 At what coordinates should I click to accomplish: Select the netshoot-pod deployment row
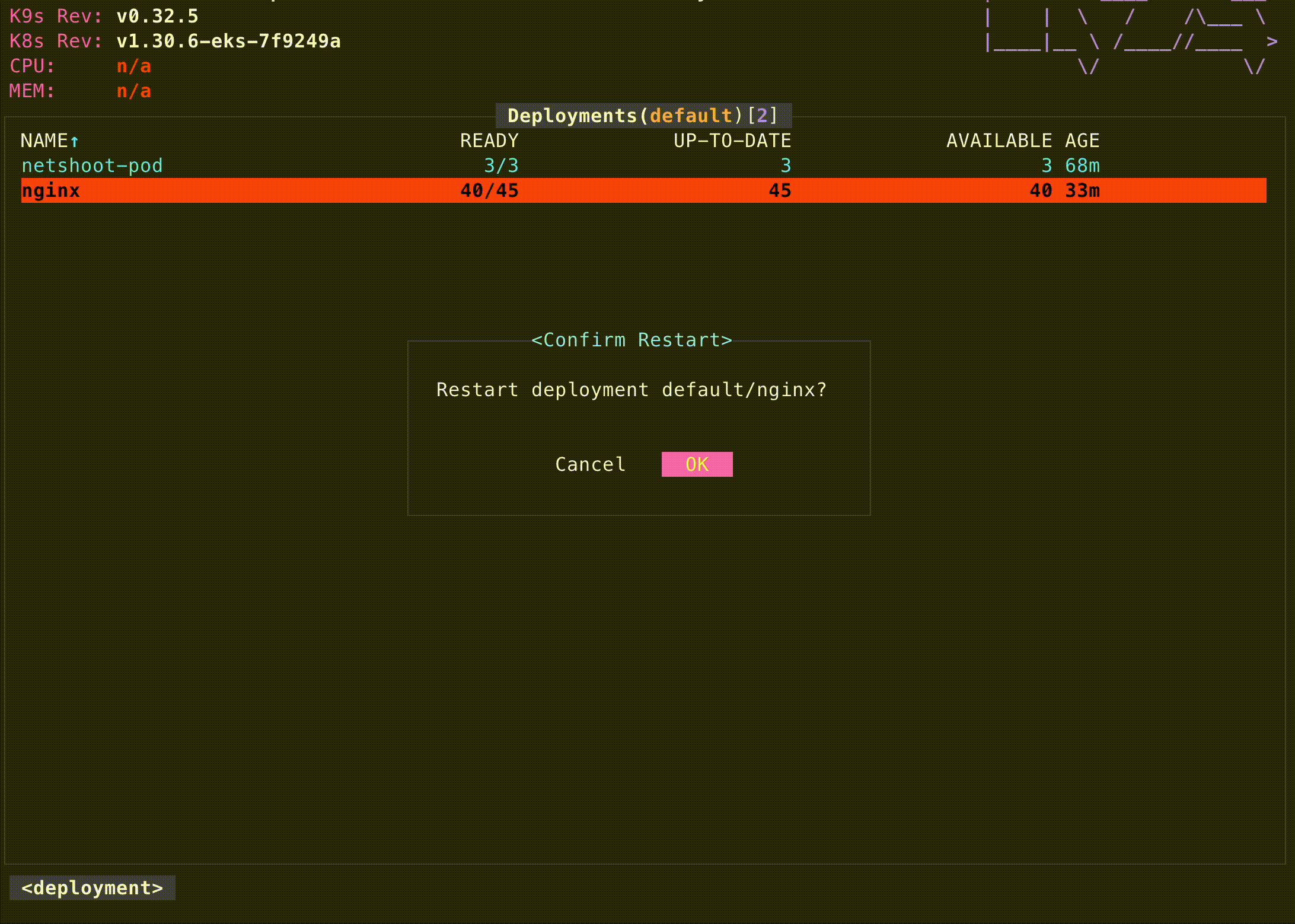point(92,165)
